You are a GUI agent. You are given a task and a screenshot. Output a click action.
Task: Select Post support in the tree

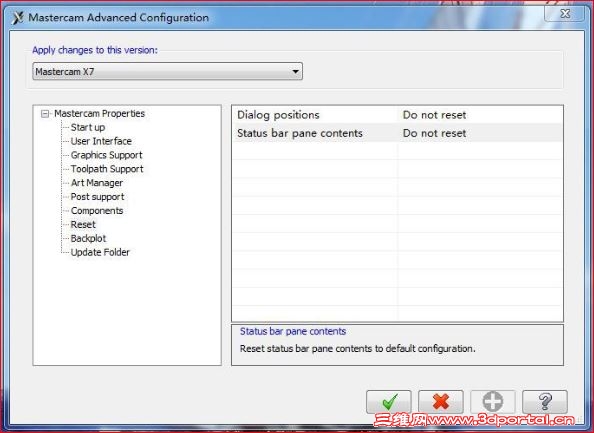[97, 197]
